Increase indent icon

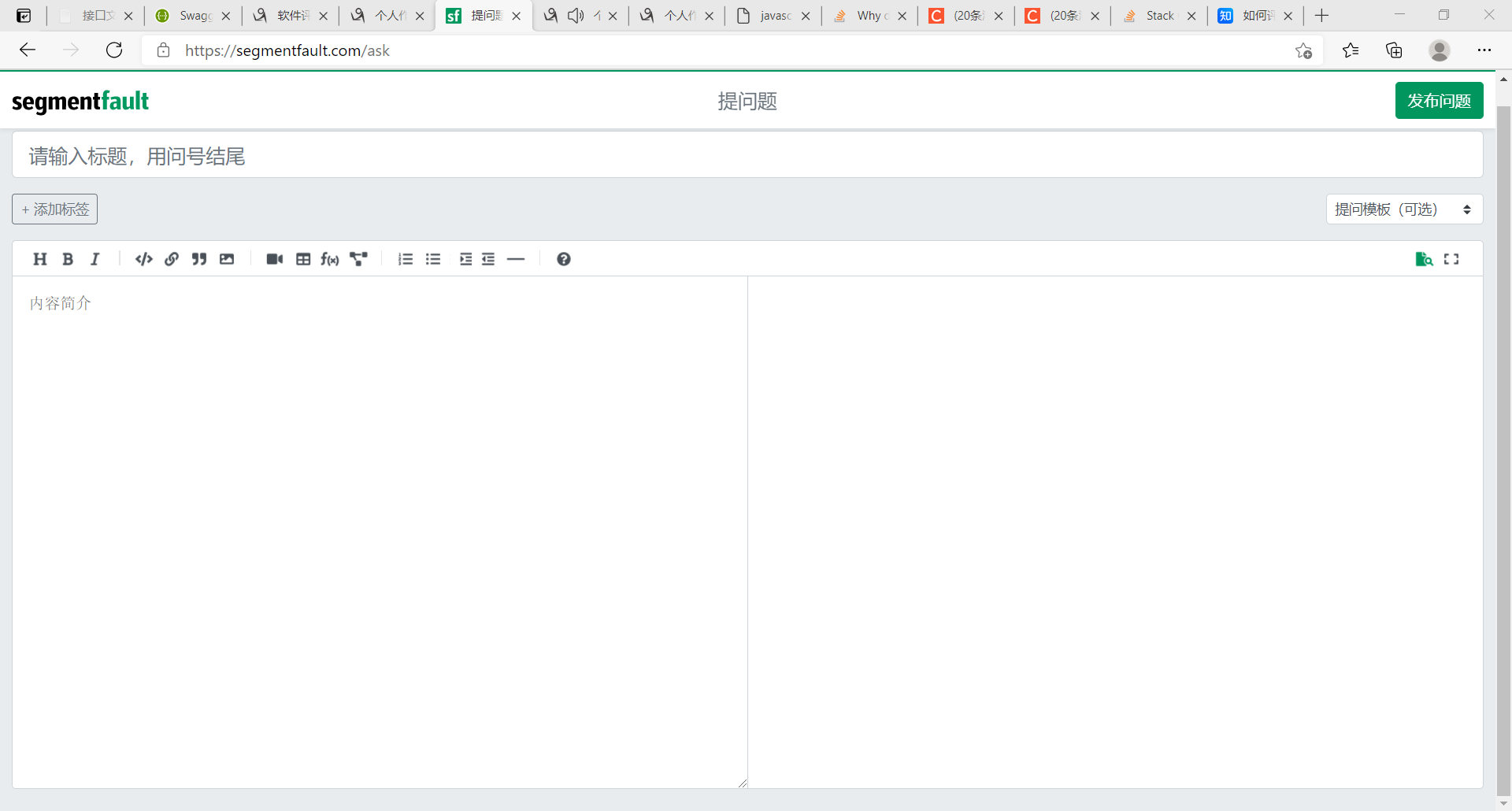tap(465, 259)
